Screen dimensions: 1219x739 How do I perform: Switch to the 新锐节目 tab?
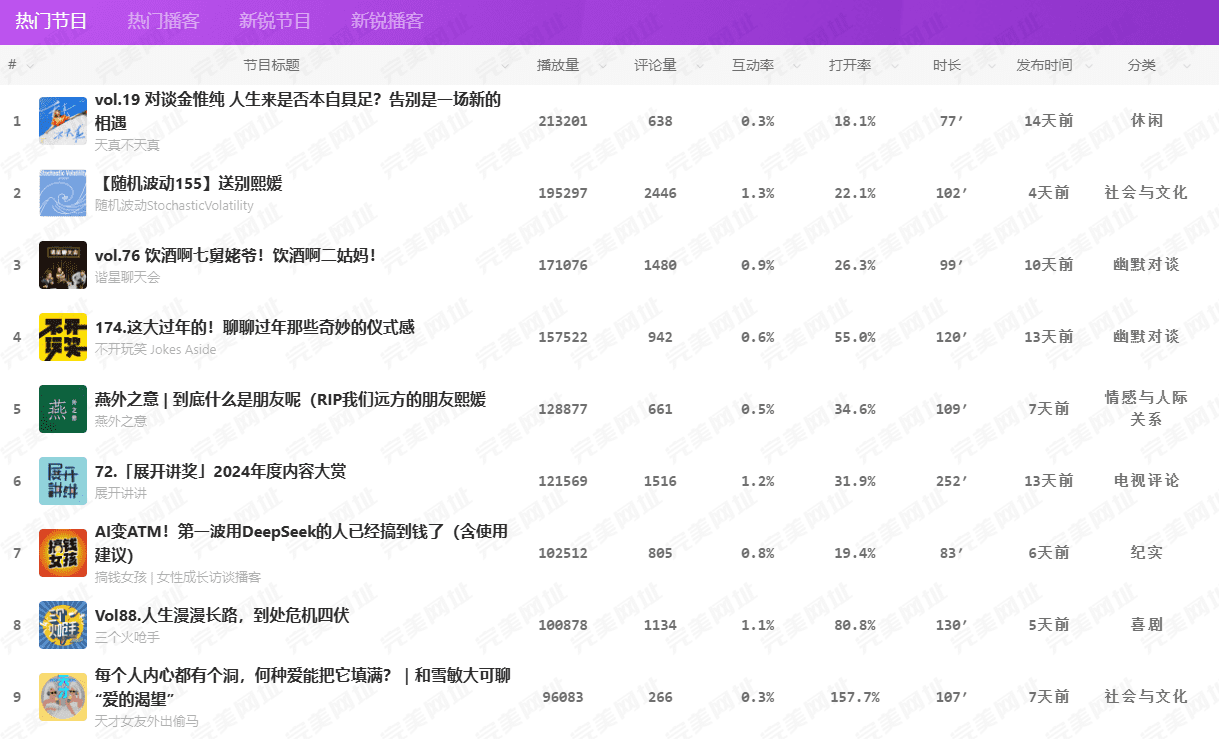275,21
